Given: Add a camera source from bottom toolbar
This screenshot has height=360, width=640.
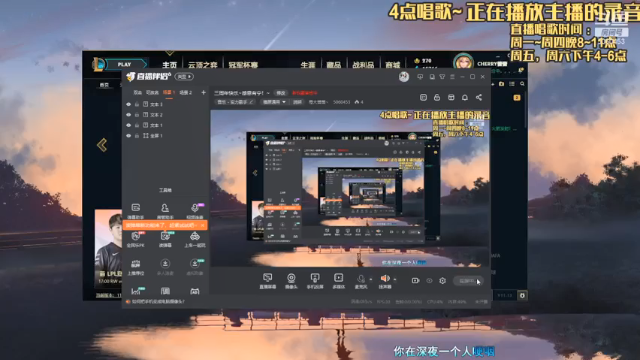Looking at the screenshot, I should (291, 281).
